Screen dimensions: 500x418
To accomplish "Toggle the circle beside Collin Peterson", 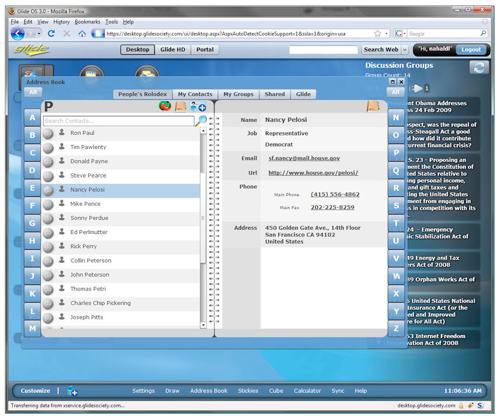I will click(x=48, y=261).
